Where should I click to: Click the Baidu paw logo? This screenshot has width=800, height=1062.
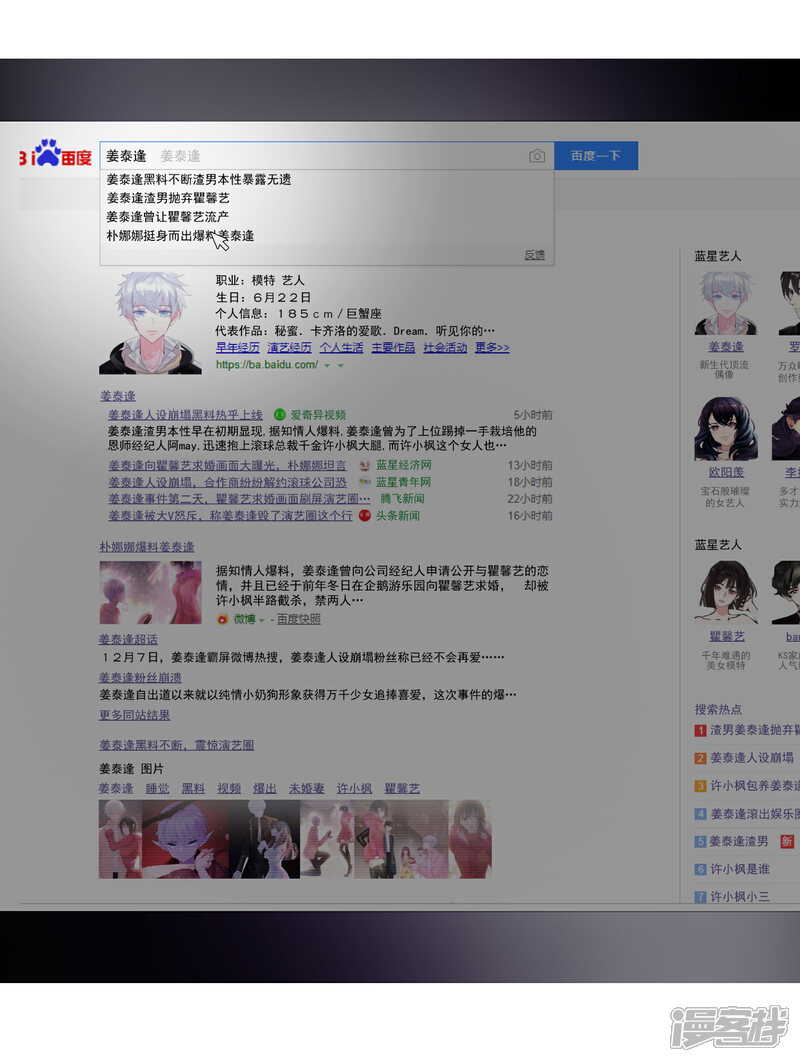[x=47, y=152]
